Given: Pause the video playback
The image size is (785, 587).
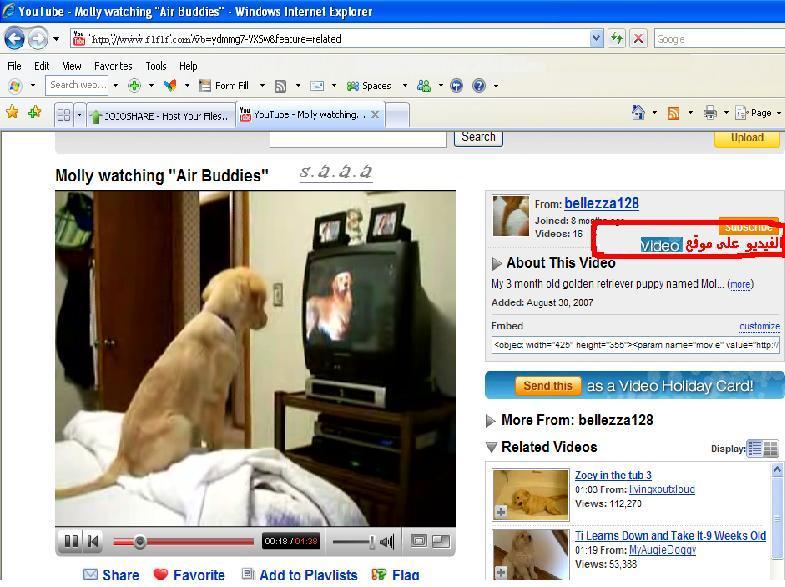Looking at the screenshot, I should coord(71,542).
